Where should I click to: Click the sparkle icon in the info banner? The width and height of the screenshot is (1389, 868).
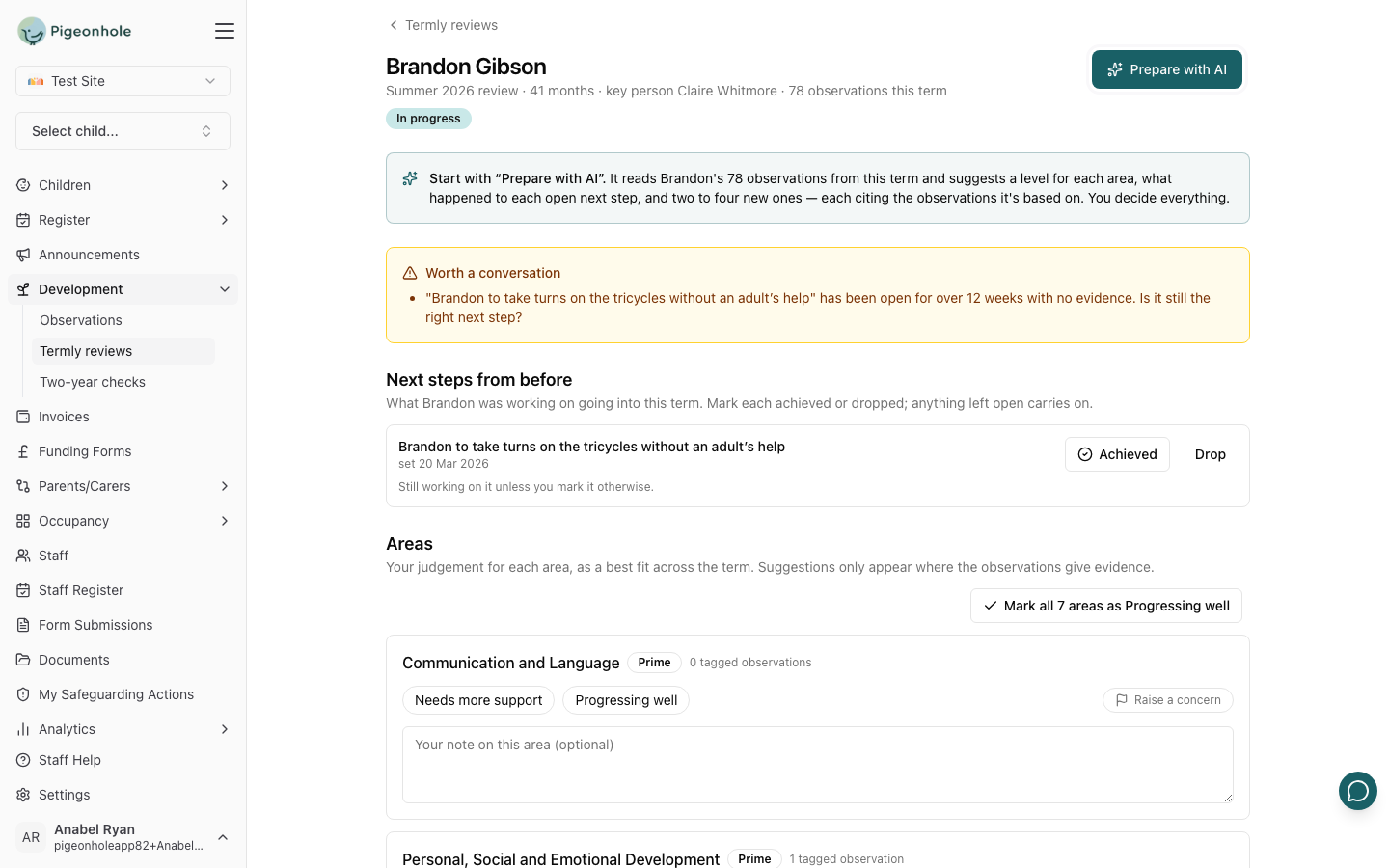(x=410, y=178)
